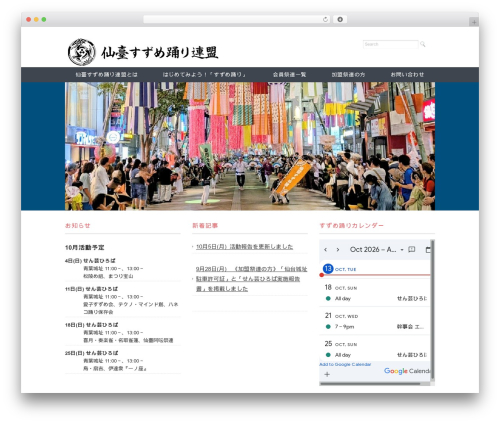Click the すずめ踊りカレンダー heading
The width and height of the screenshot is (500, 423).
(351, 226)
